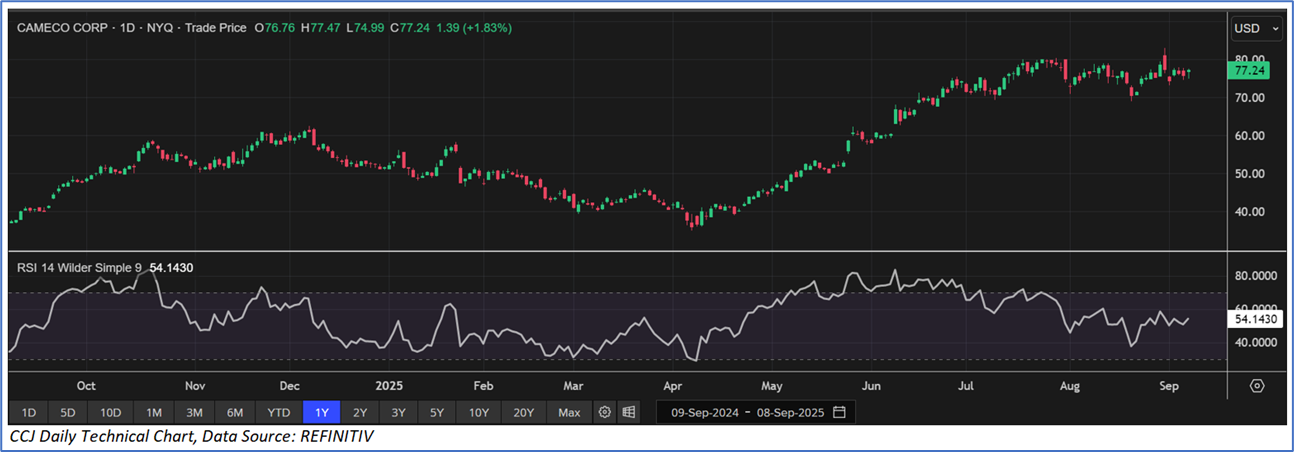
Task: Select the 20Y range button
Action: point(524,412)
